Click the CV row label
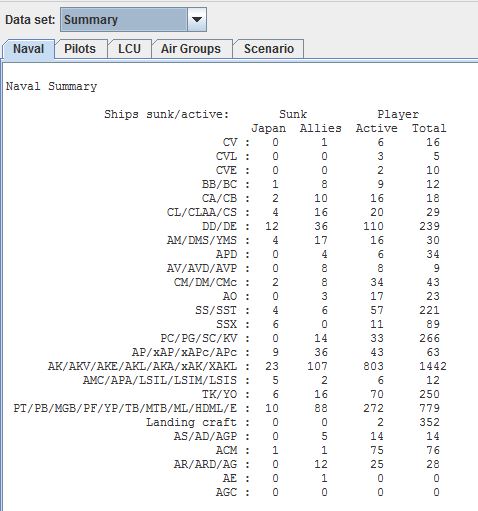This screenshot has height=511, width=478. [230, 142]
